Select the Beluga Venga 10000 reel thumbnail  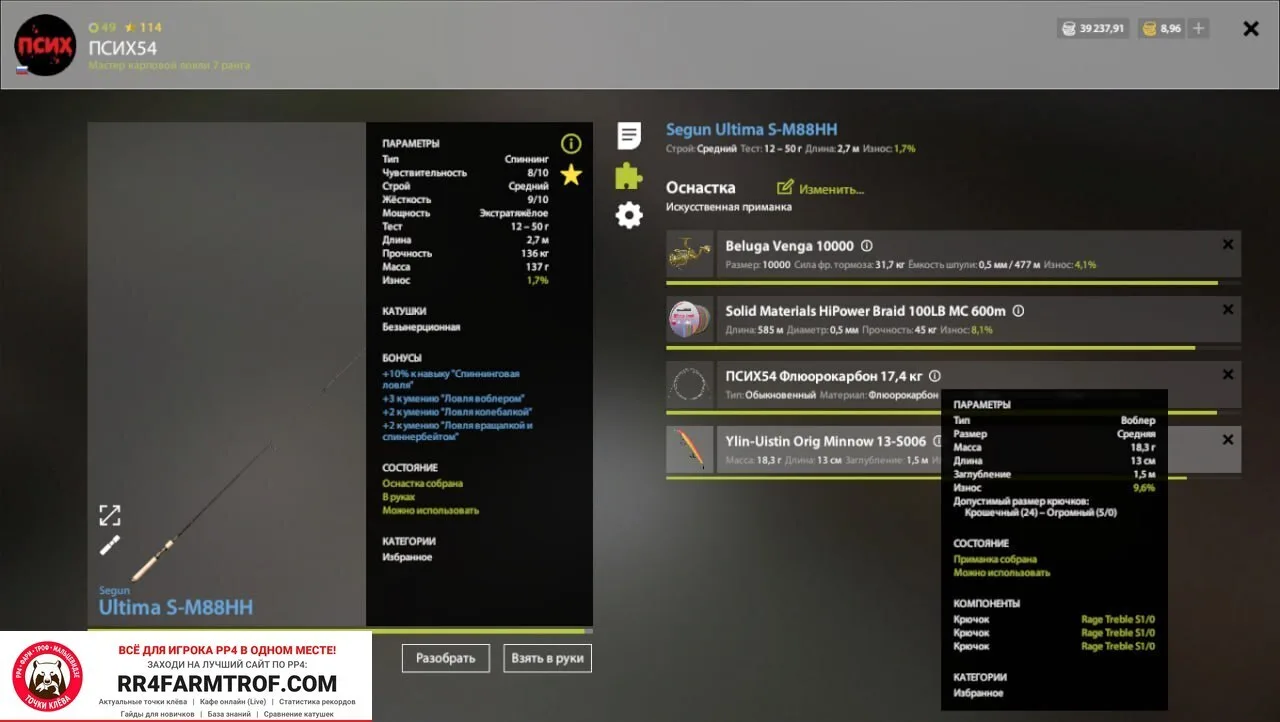[x=690, y=254]
